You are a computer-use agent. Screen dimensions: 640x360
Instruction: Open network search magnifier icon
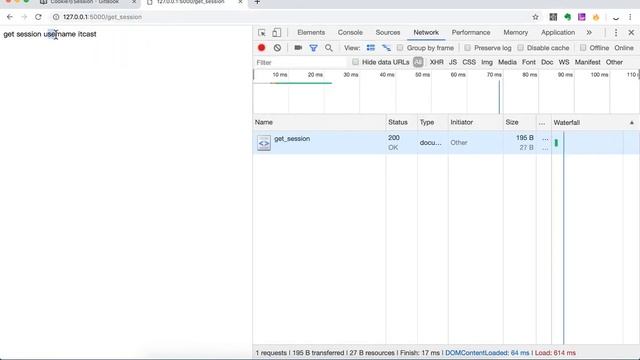click(x=329, y=48)
